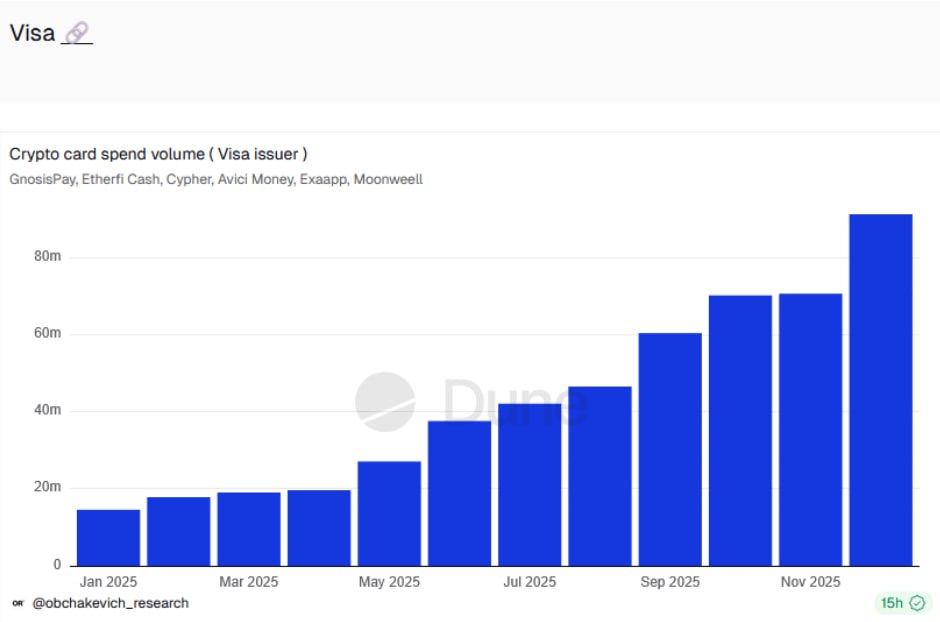Screen dimensions: 940x622
Task: Click the green checkmark status icon
Action: pyautogui.click(x=917, y=603)
